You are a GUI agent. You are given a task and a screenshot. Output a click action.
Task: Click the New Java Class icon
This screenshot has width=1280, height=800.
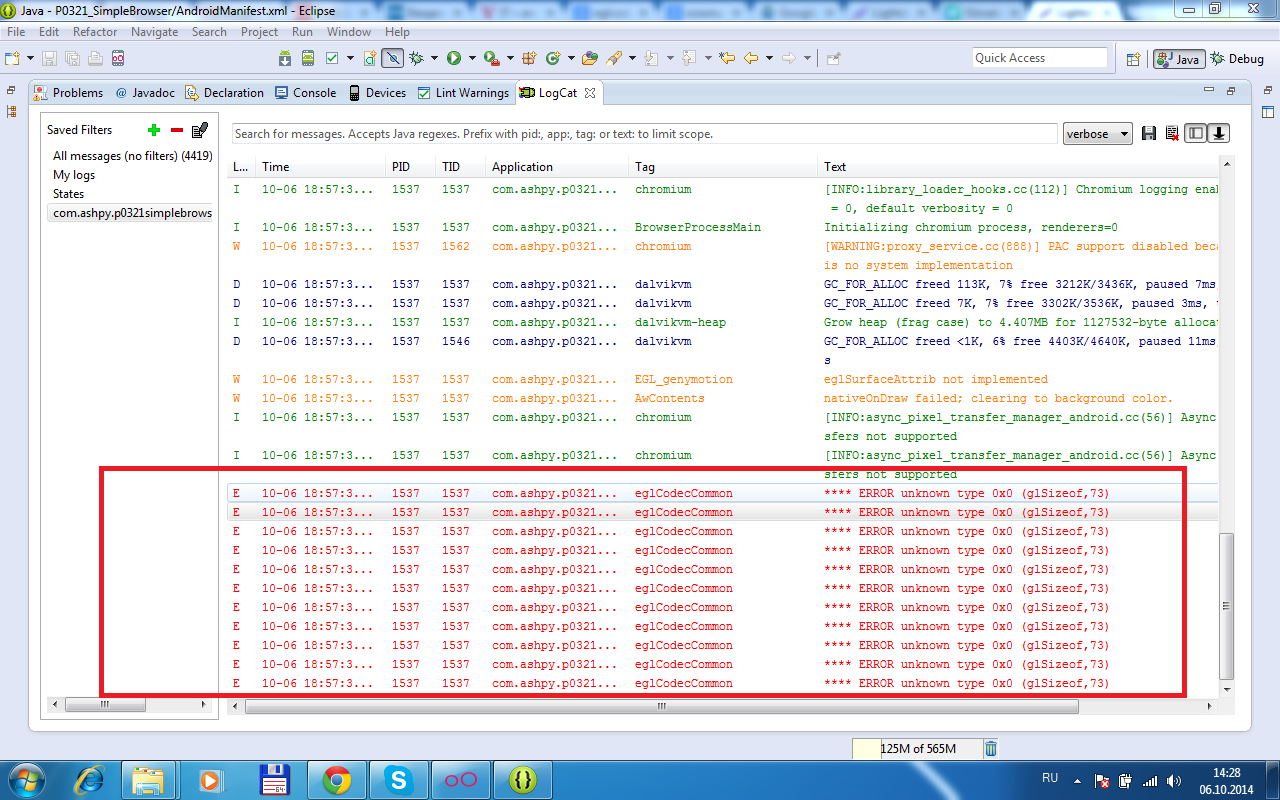(553, 58)
